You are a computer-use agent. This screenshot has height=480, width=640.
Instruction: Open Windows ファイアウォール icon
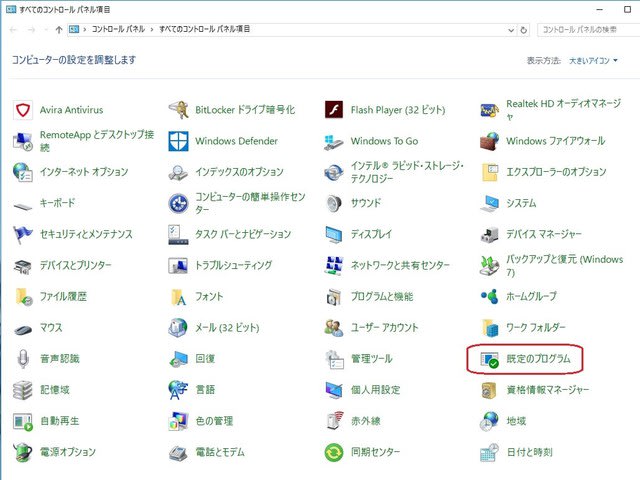tap(489, 141)
